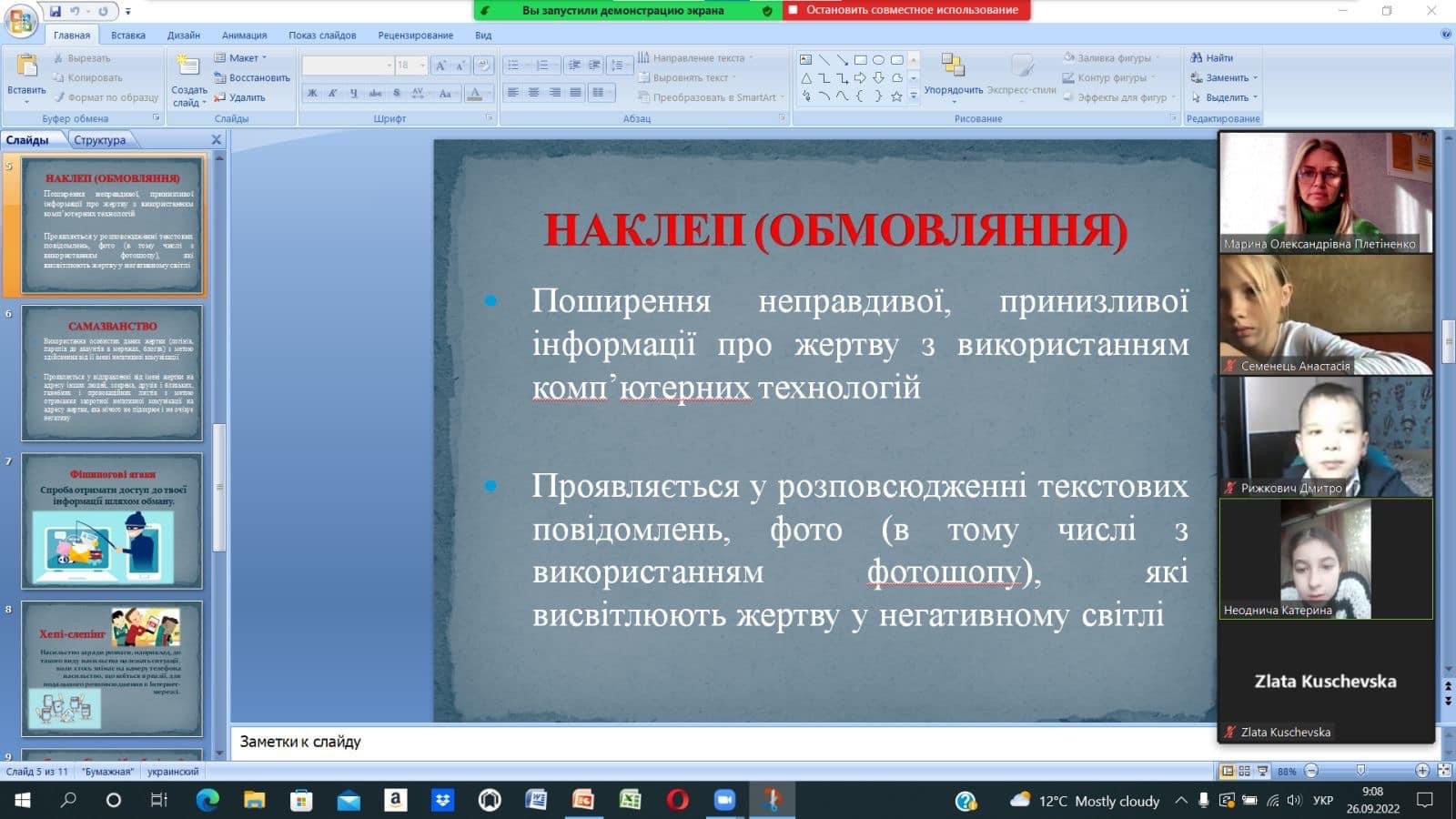Click the bulleted list icon
The height and width of the screenshot is (819, 1456).
click(x=515, y=66)
